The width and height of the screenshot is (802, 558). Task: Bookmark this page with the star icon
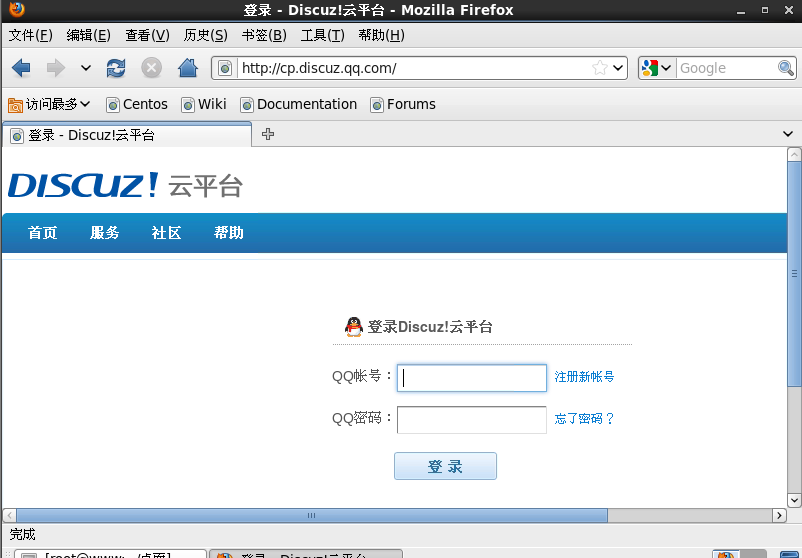(599, 68)
